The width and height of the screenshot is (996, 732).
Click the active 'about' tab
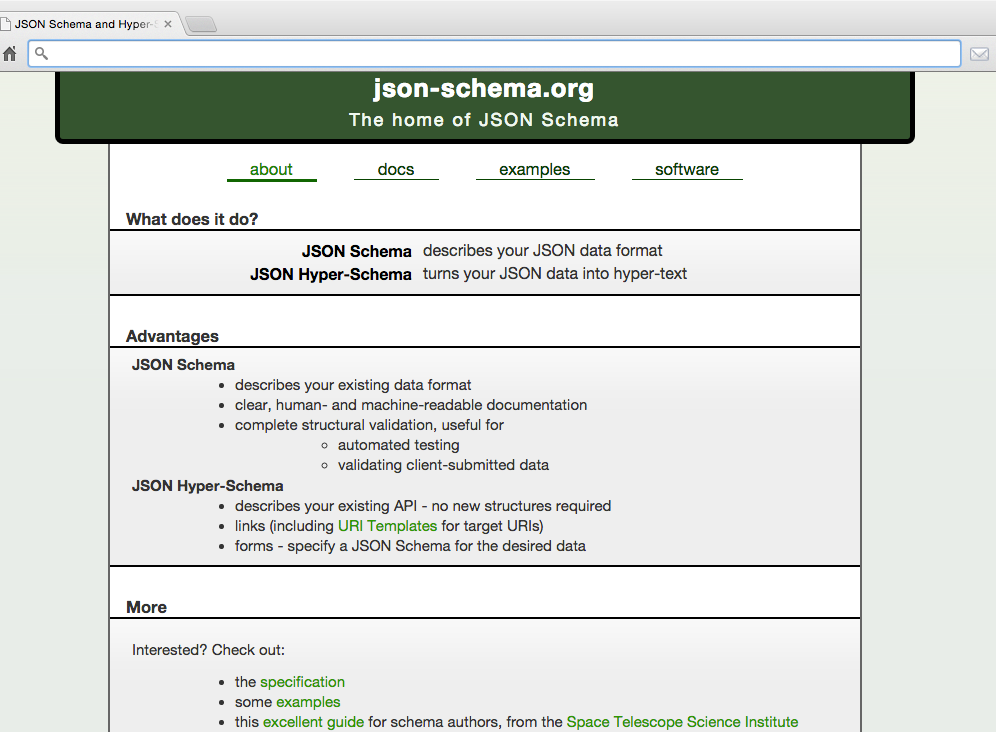(x=271, y=169)
